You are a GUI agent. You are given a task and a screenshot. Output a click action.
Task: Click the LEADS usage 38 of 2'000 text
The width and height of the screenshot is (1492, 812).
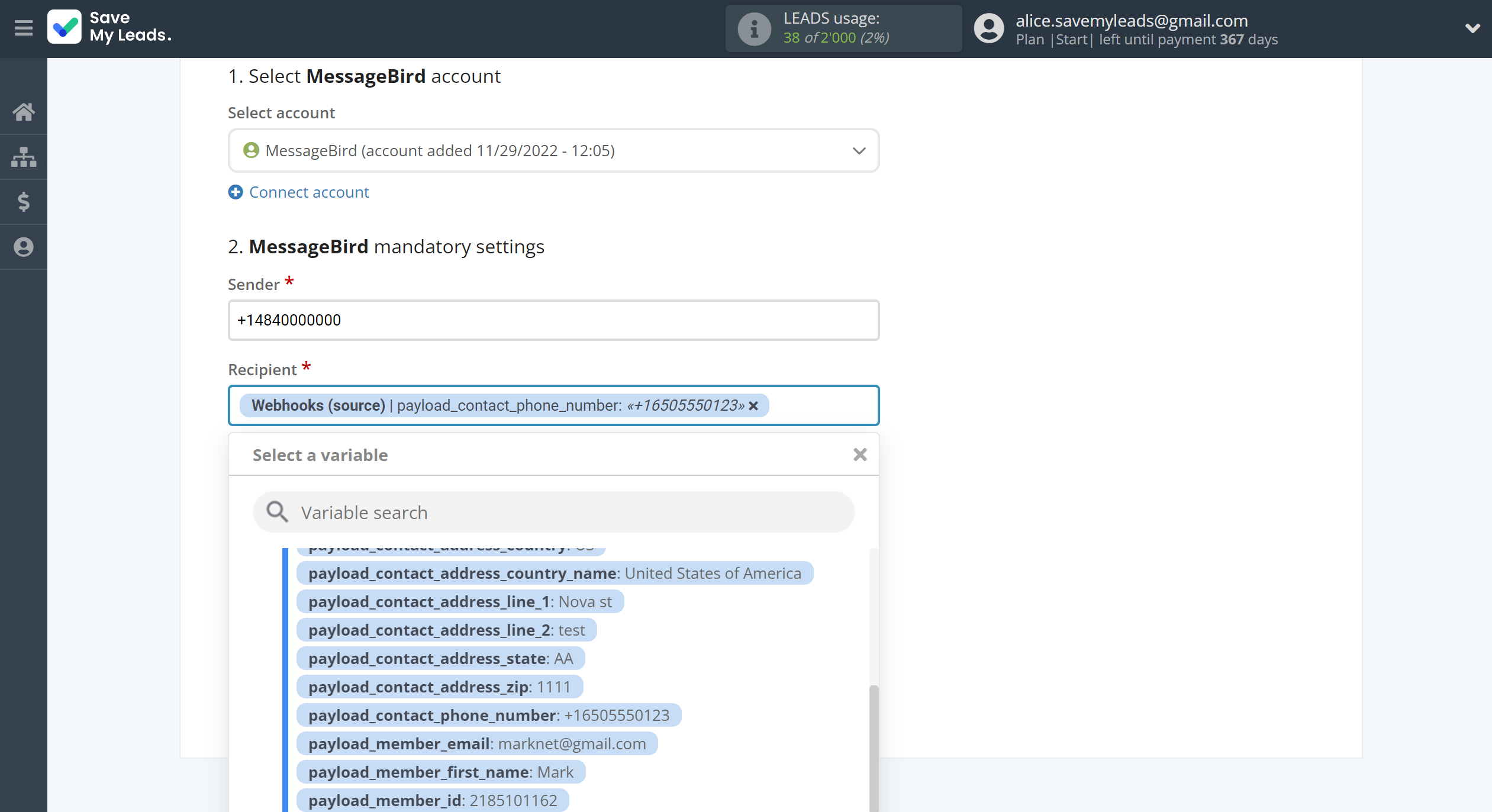click(836, 38)
